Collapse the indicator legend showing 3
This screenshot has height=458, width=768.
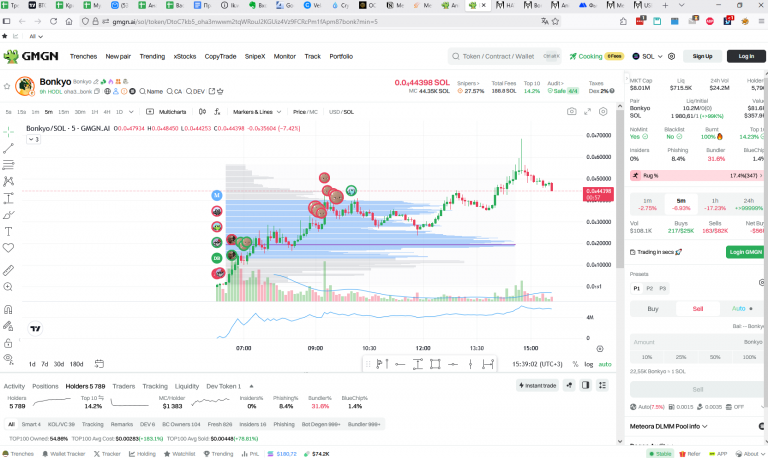33,139
